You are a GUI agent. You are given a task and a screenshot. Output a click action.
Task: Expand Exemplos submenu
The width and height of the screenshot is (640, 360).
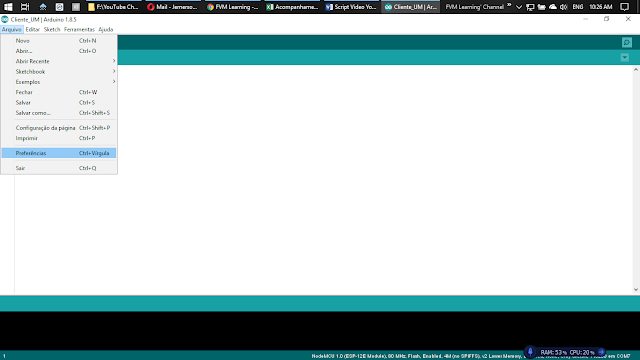point(59,82)
